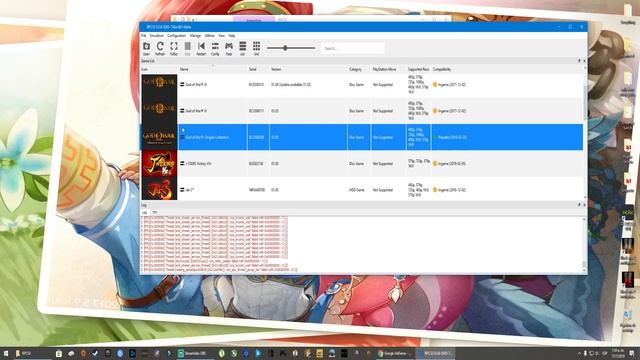Click the 'HDD Game' category cell
640x360 pixels.
357,190
